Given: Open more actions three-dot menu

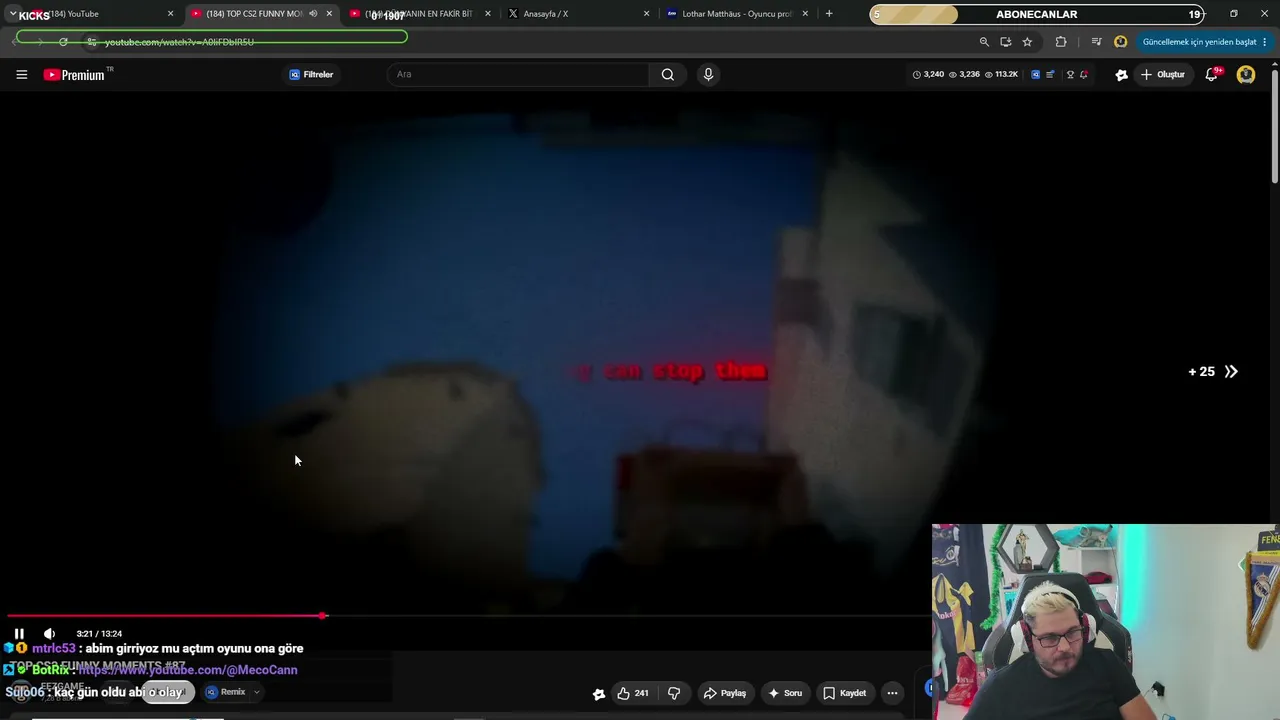Looking at the screenshot, I should (x=892, y=693).
